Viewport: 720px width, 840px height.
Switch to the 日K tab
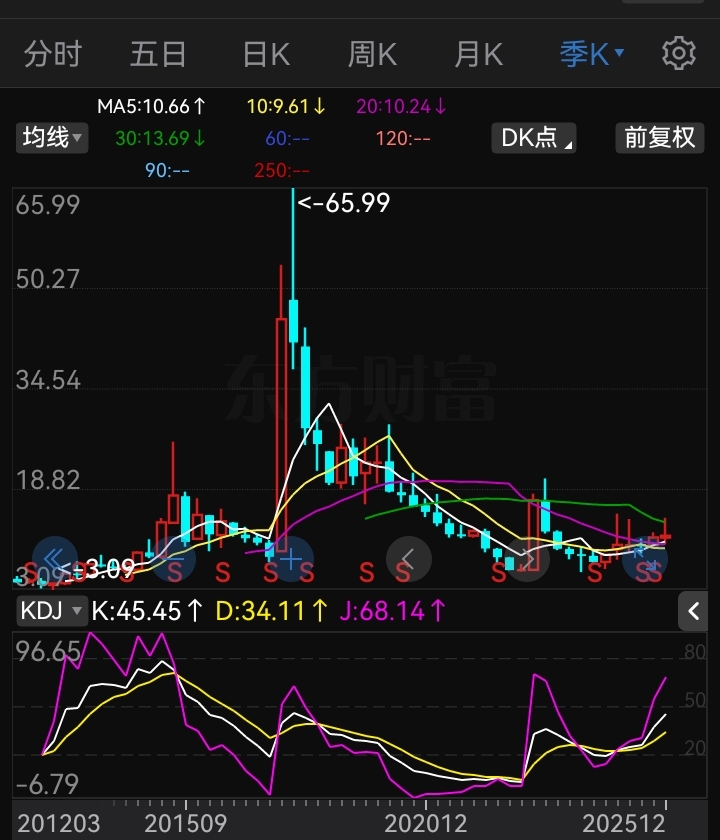pyautogui.click(x=266, y=54)
